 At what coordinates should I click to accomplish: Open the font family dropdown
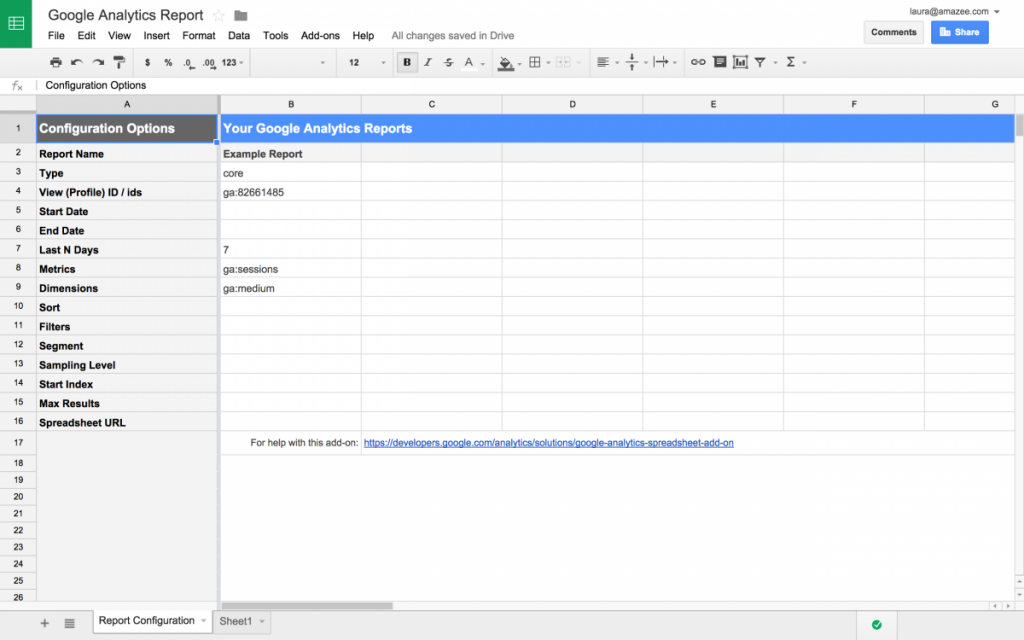coord(291,62)
